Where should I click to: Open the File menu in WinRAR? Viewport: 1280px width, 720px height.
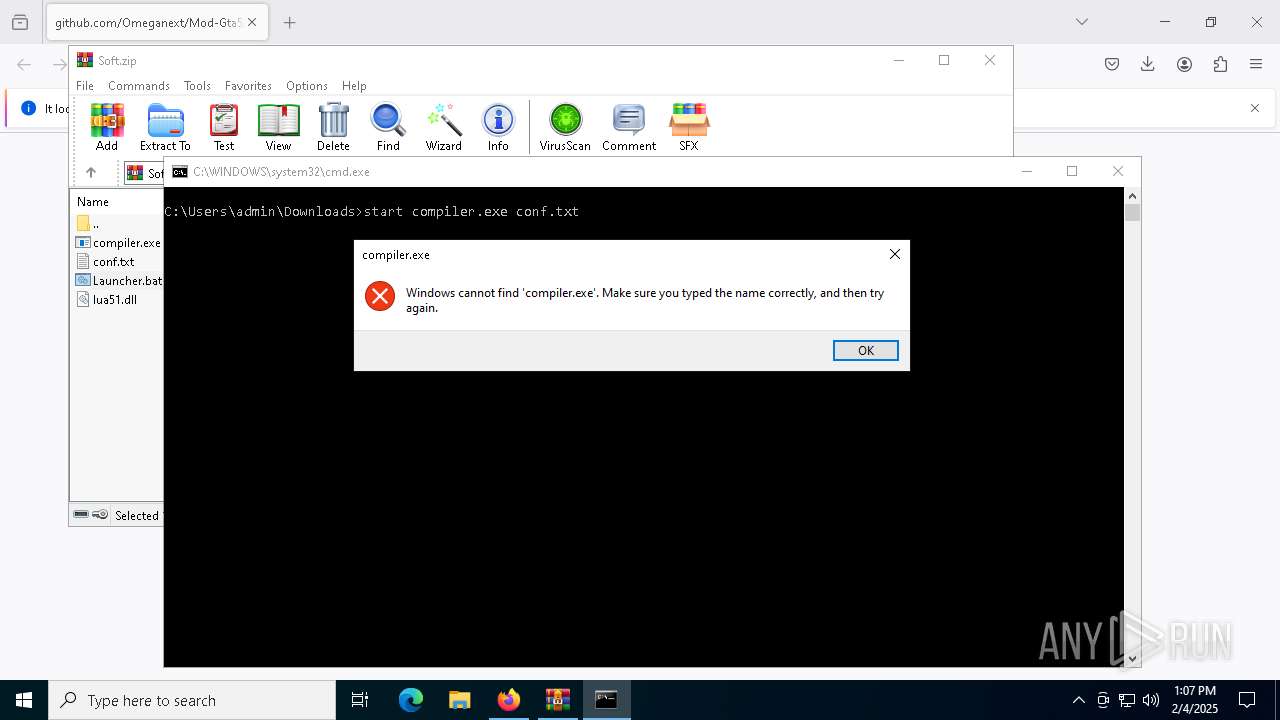pos(85,86)
